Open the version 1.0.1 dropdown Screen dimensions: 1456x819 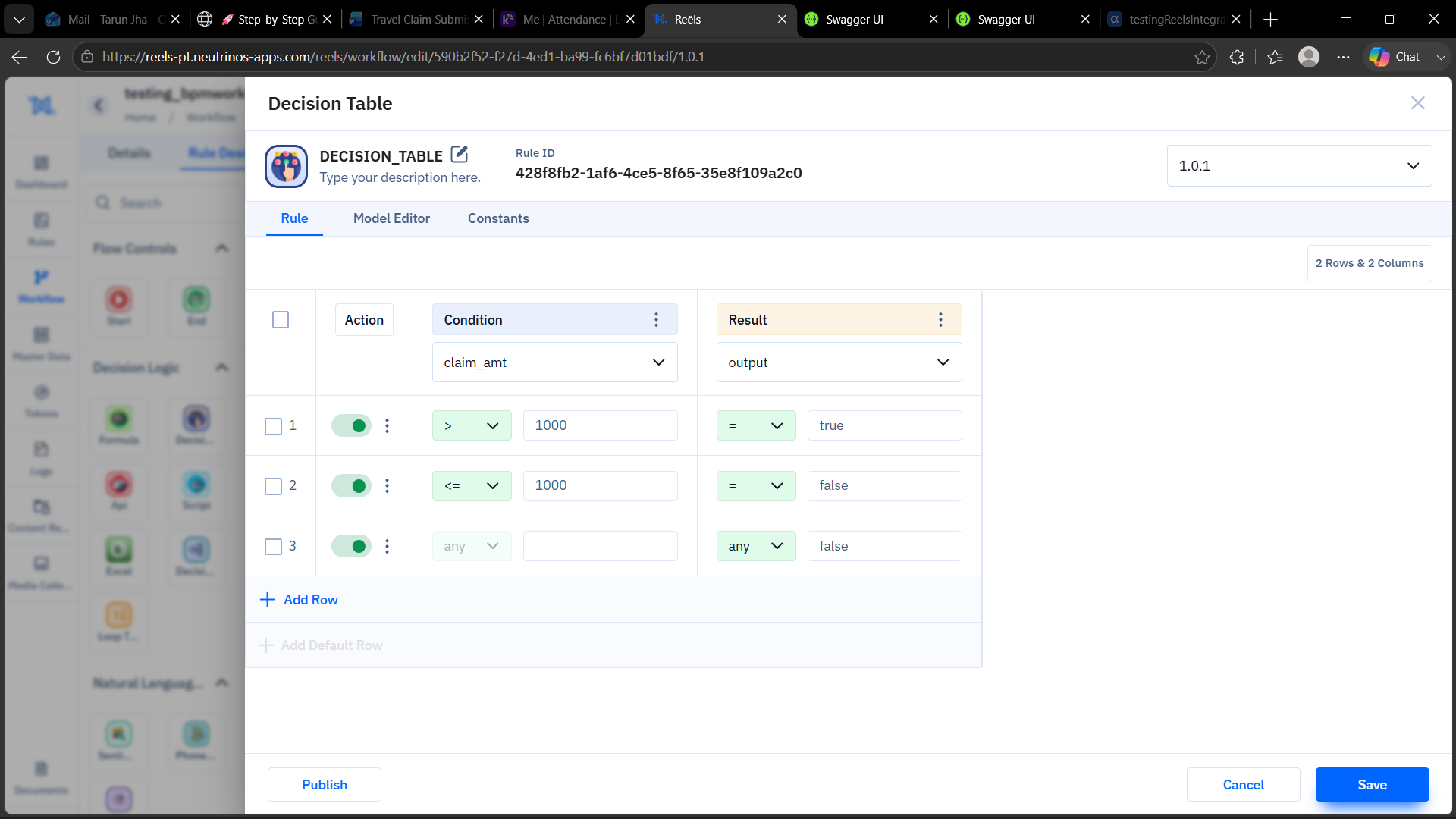coord(1299,166)
